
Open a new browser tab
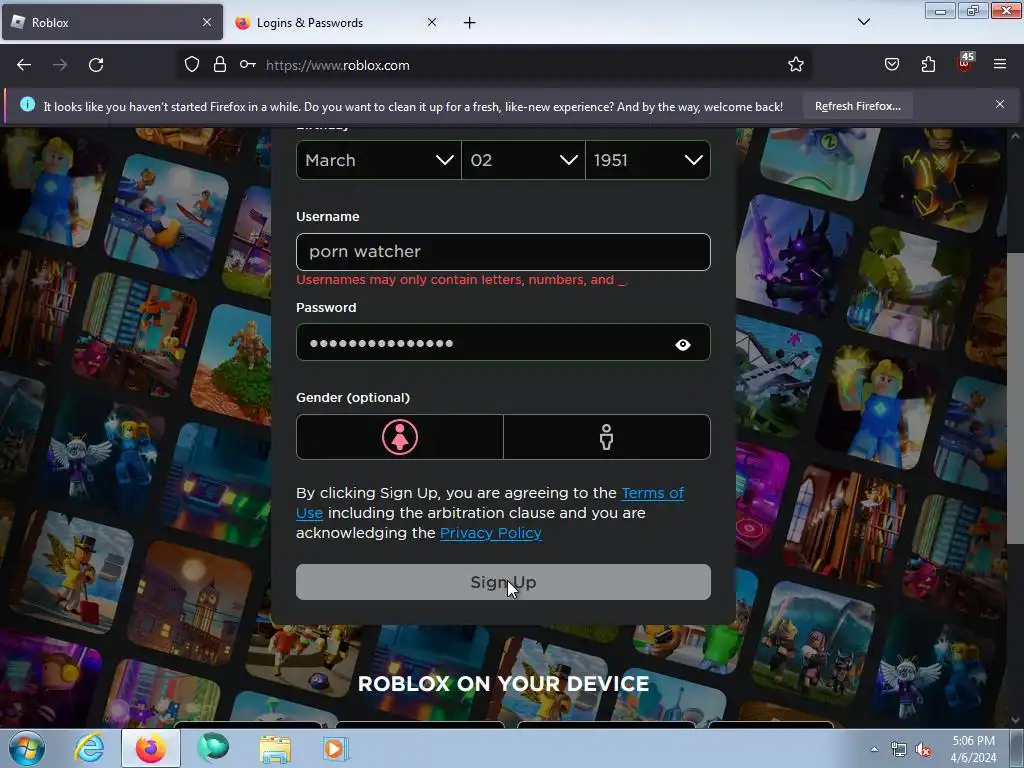[470, 23]
